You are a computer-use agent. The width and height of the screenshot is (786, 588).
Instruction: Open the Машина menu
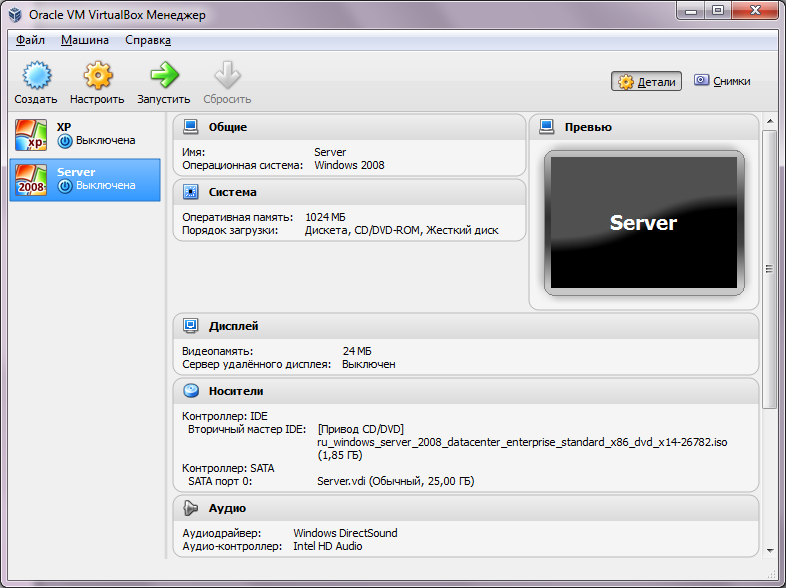click(x=85, y=40)
